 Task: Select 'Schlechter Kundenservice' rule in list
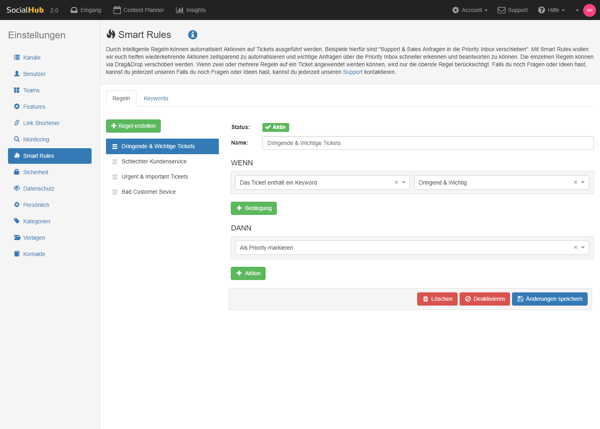coord(153,161)
